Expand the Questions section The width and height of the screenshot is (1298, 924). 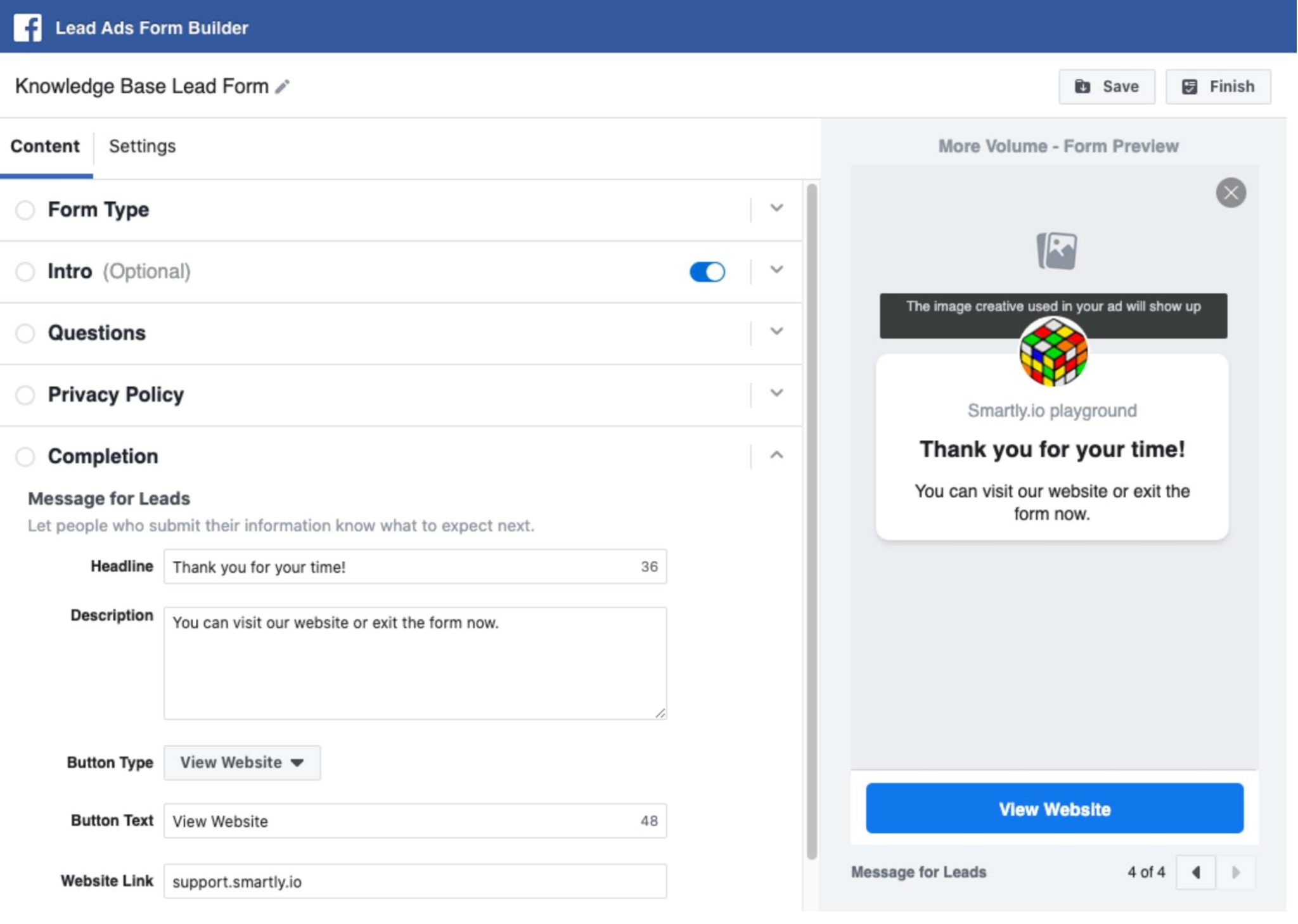coord(775,332)
